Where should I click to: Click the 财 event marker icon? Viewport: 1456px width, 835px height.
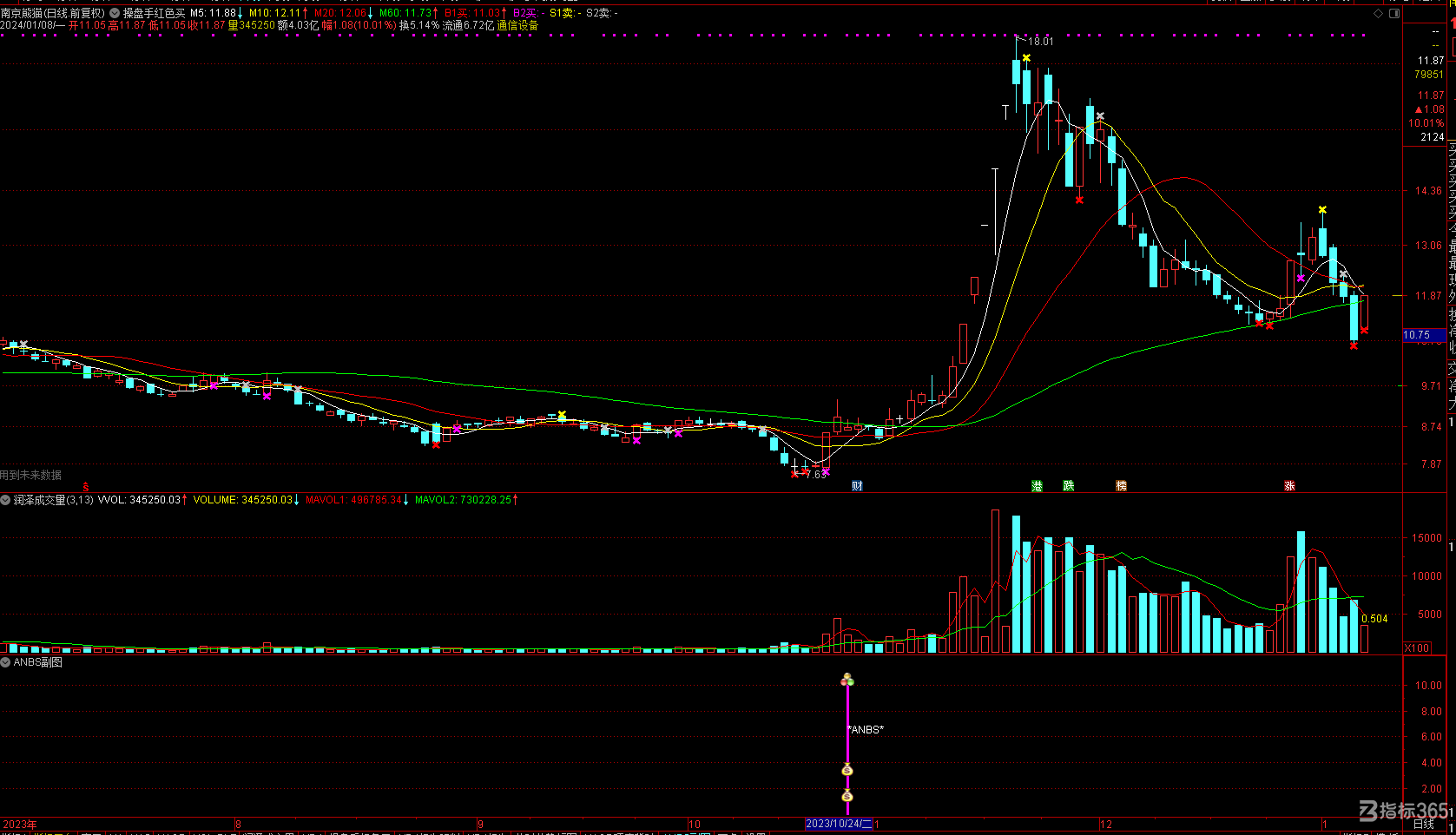coord(857,486)
